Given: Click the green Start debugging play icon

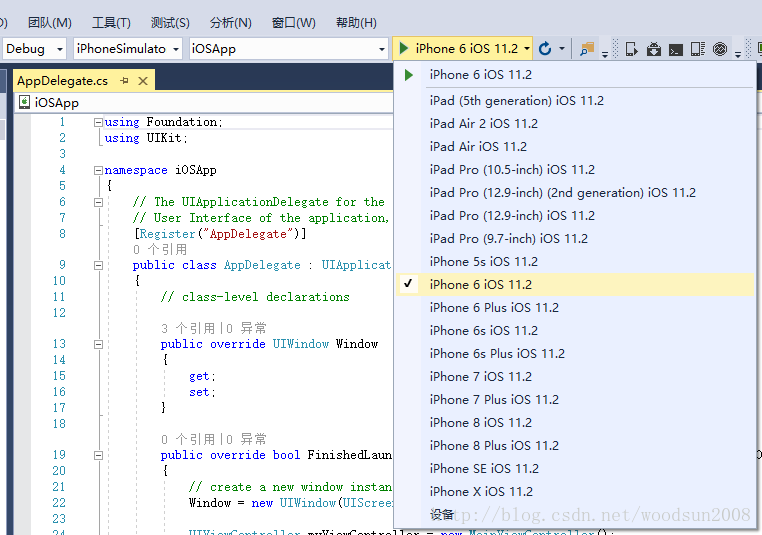Looking at the screenshot, I should (403, 49).
